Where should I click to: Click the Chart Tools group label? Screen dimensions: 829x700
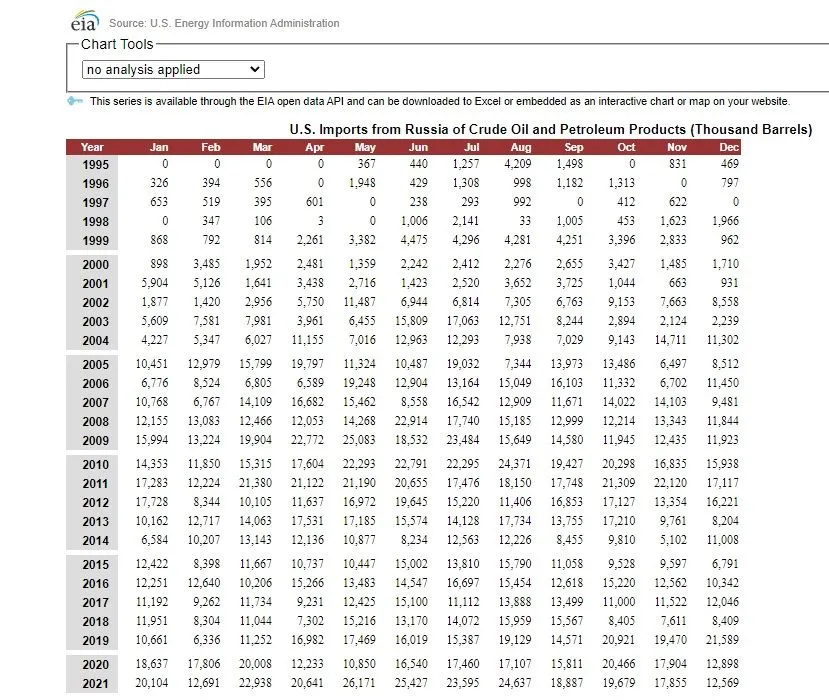pos(117,44)
